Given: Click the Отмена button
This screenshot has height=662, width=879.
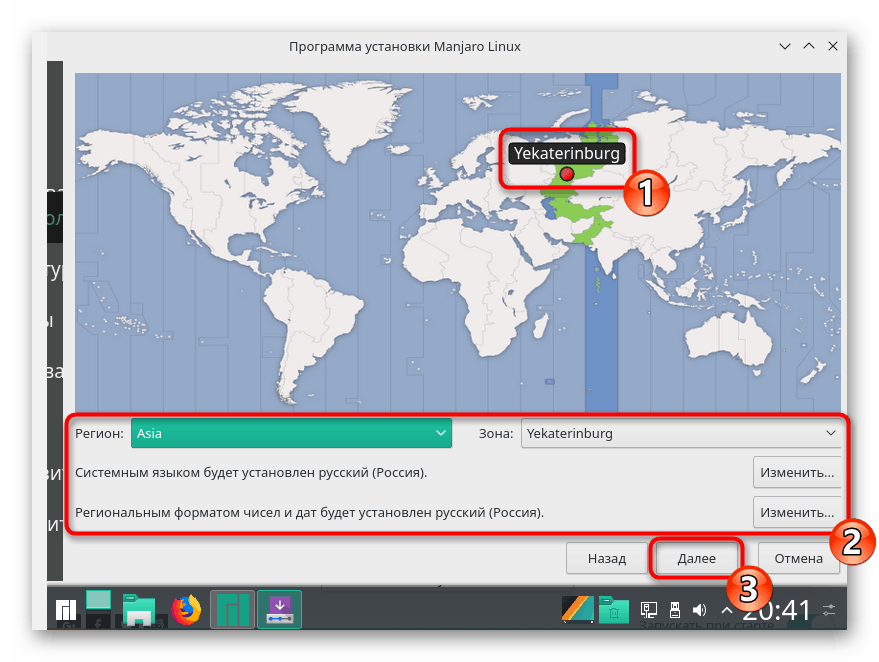Looking at the screenshot, I should tap(798, 558).
